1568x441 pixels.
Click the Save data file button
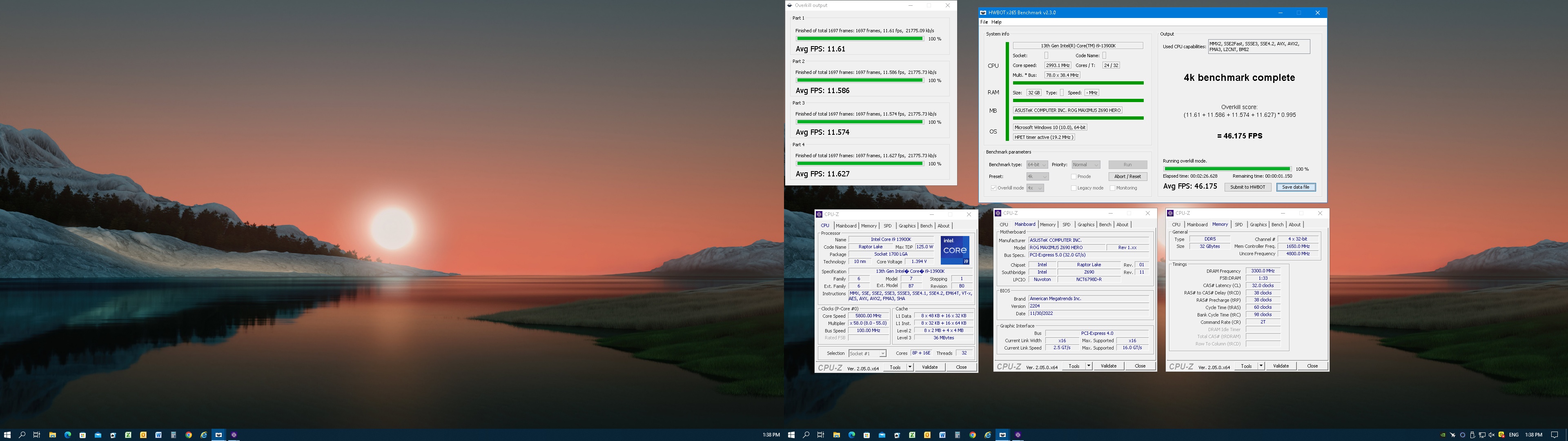coord(1295,187)
